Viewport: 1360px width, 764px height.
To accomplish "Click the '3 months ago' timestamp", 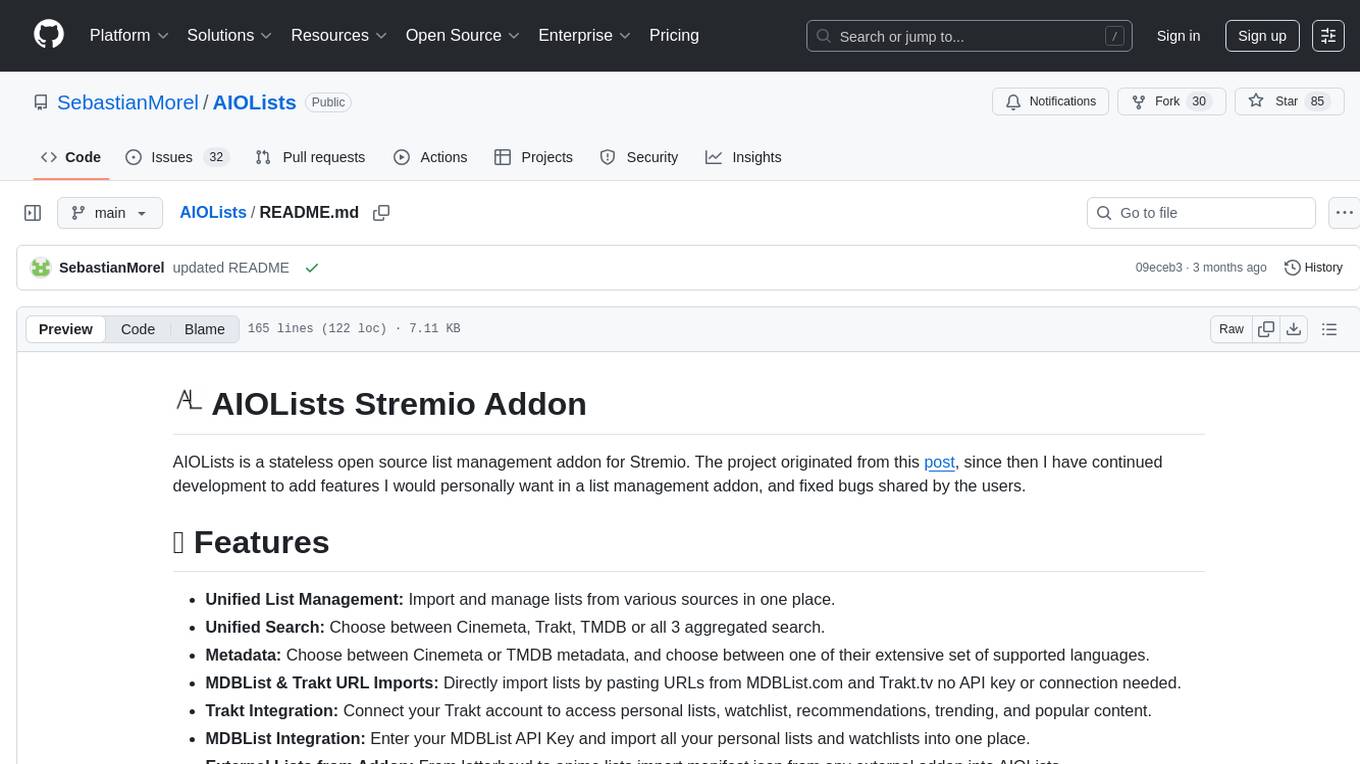I will [1230, 268].
